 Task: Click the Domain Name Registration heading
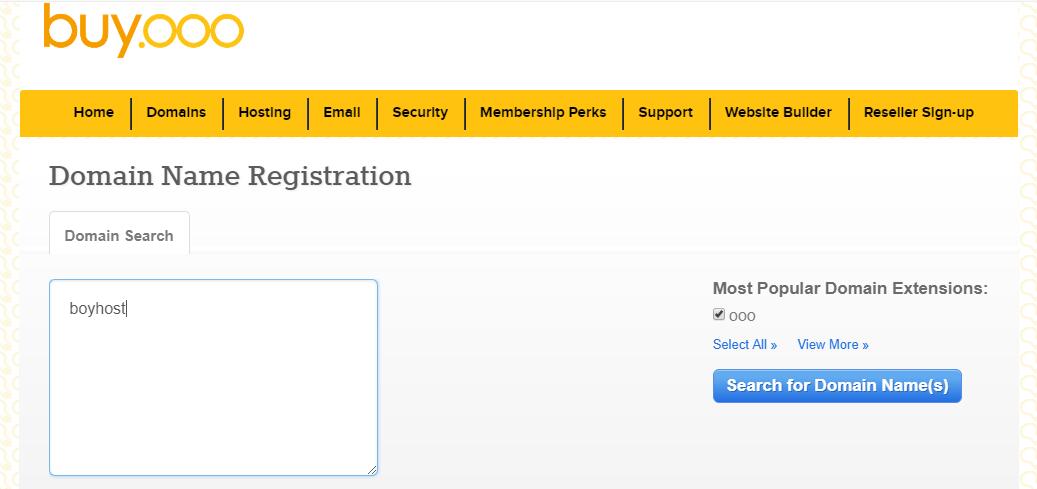pyautogui.click(x=230, y=176)
